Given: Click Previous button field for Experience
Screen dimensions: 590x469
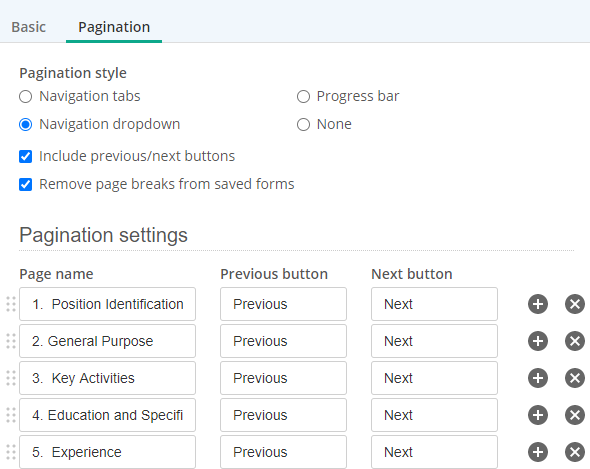Looking at the screenshot, I should (x=283, y=452).
